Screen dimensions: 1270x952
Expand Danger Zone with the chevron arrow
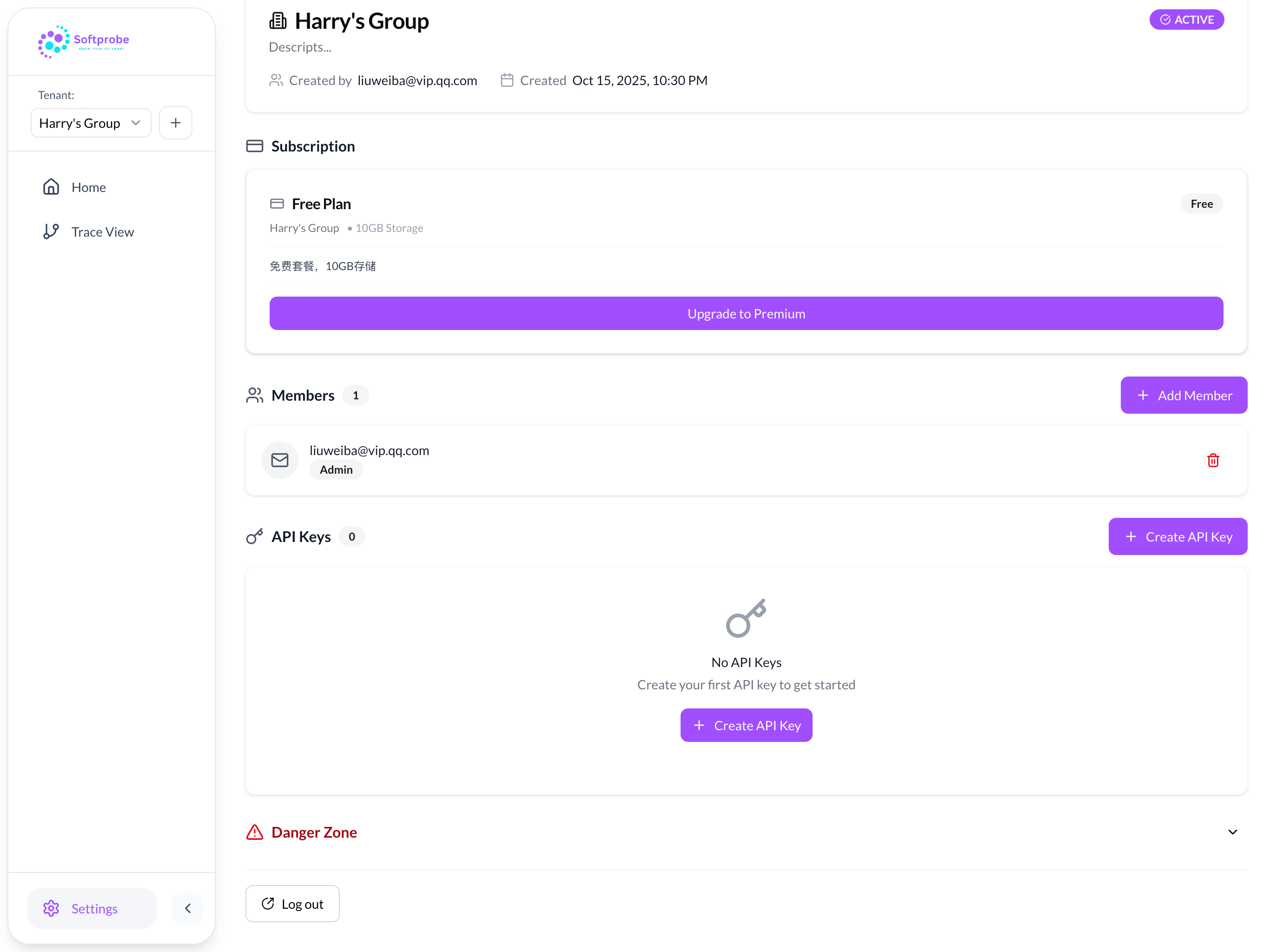(x=1232, y=832)
